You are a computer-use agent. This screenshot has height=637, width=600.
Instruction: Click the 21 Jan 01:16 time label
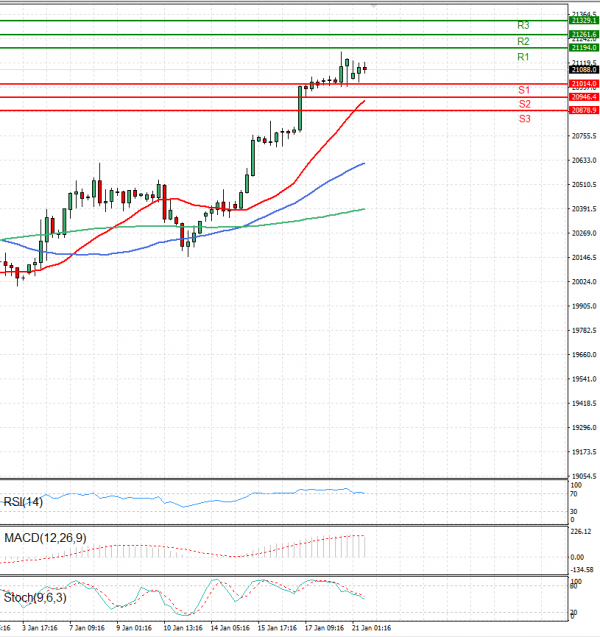tap(371, 628)
